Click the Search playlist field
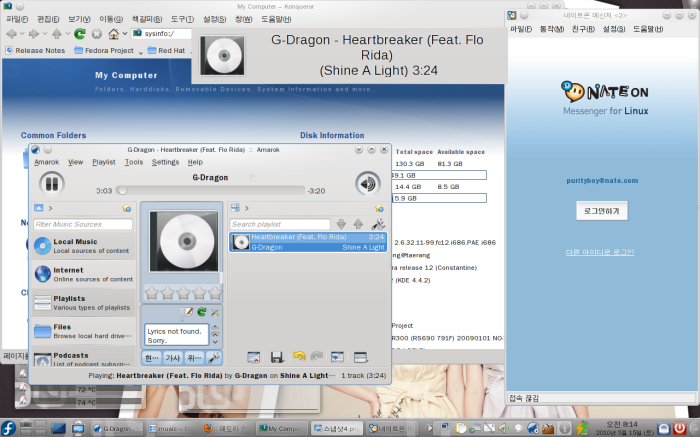This screenshot has width=700, height=437. pyautogui.click(x=280, y=224)
